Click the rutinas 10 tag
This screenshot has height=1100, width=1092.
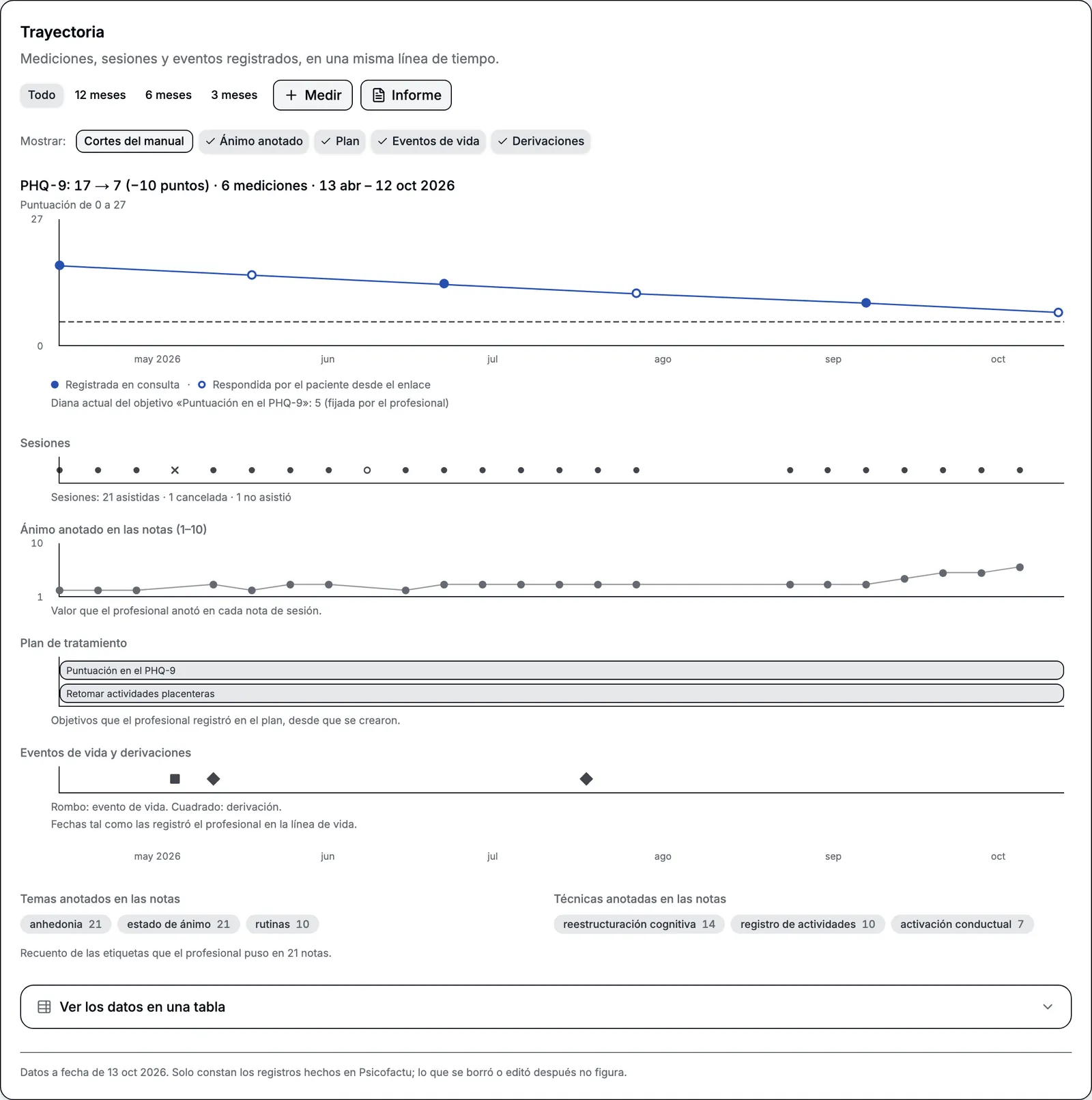[283, 925]
